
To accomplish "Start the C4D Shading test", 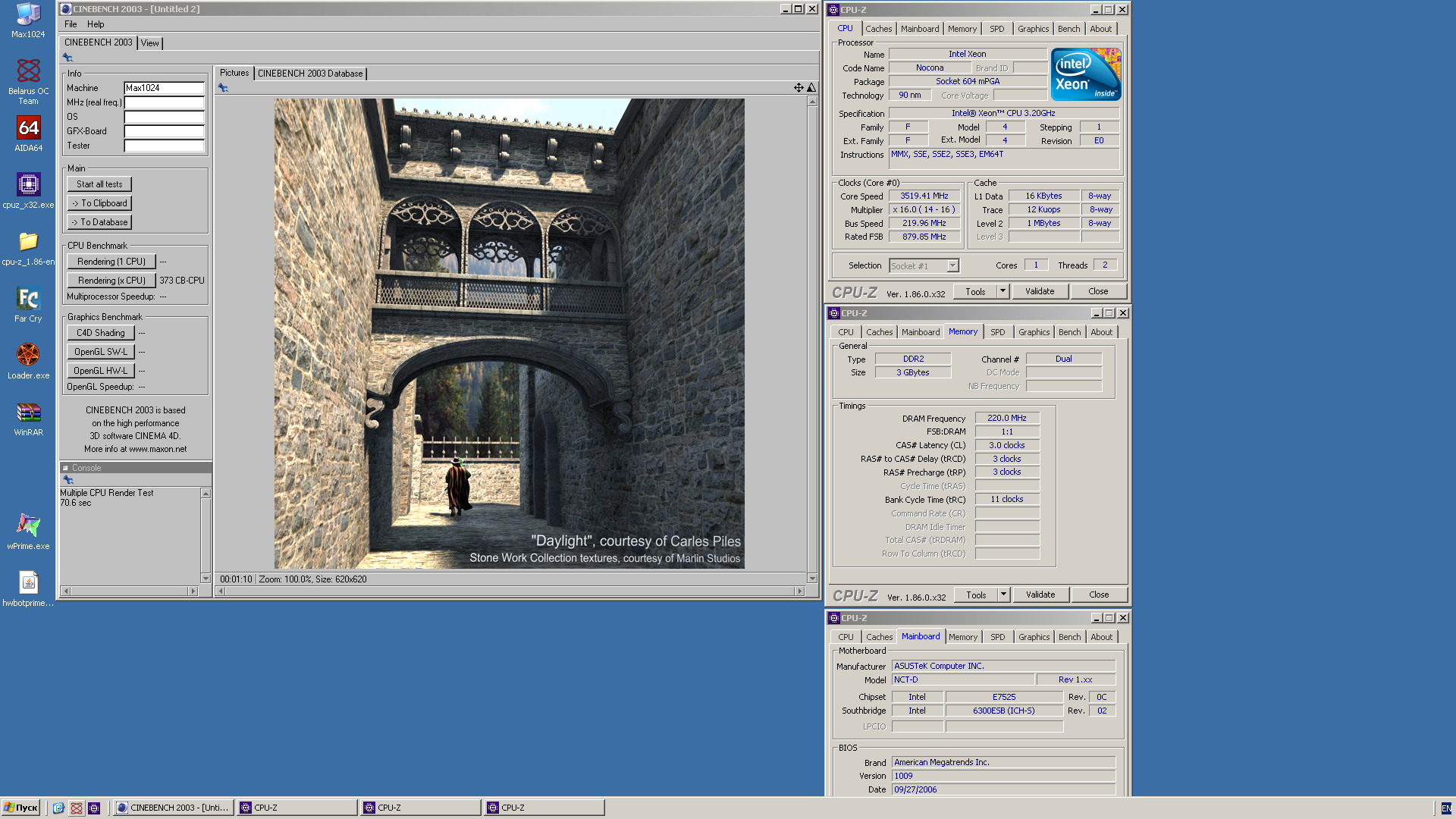I will (x=101, y=333).
